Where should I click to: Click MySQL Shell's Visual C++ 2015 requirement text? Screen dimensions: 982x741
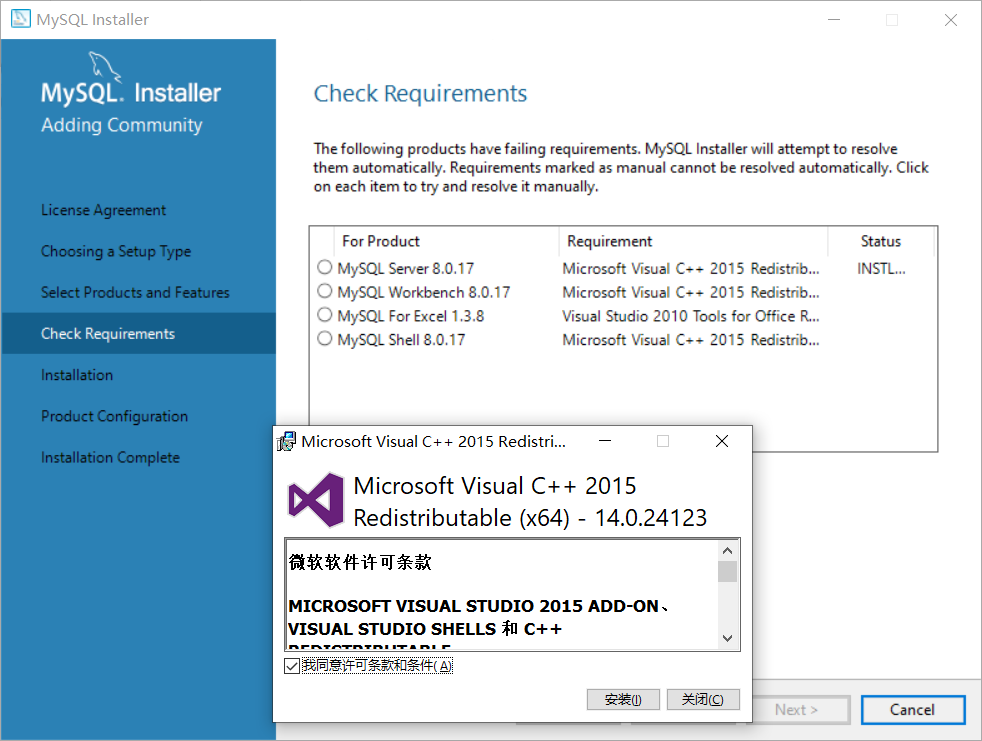coord(691,340)
